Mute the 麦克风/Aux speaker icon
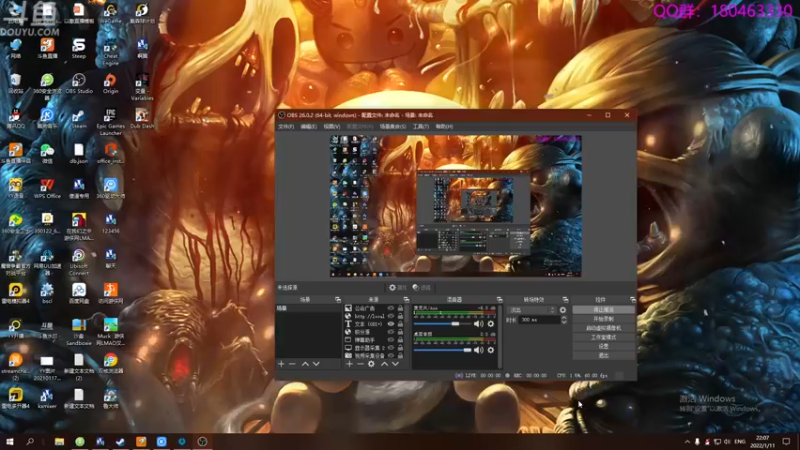Screen dimensions: 800x450 coord(478,323)
